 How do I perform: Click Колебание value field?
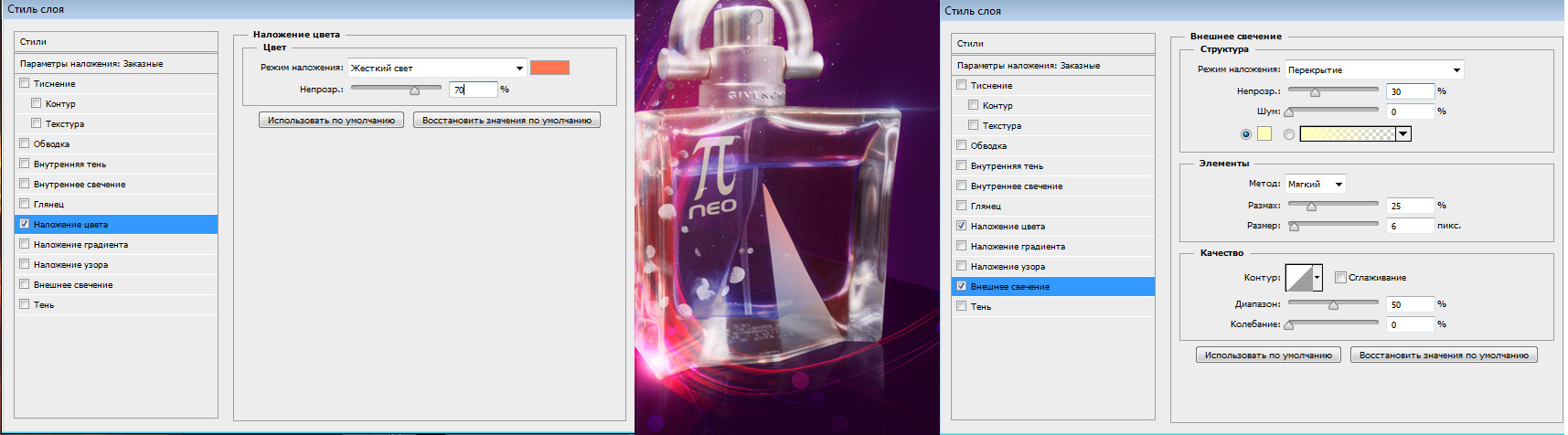(1411, 324)
